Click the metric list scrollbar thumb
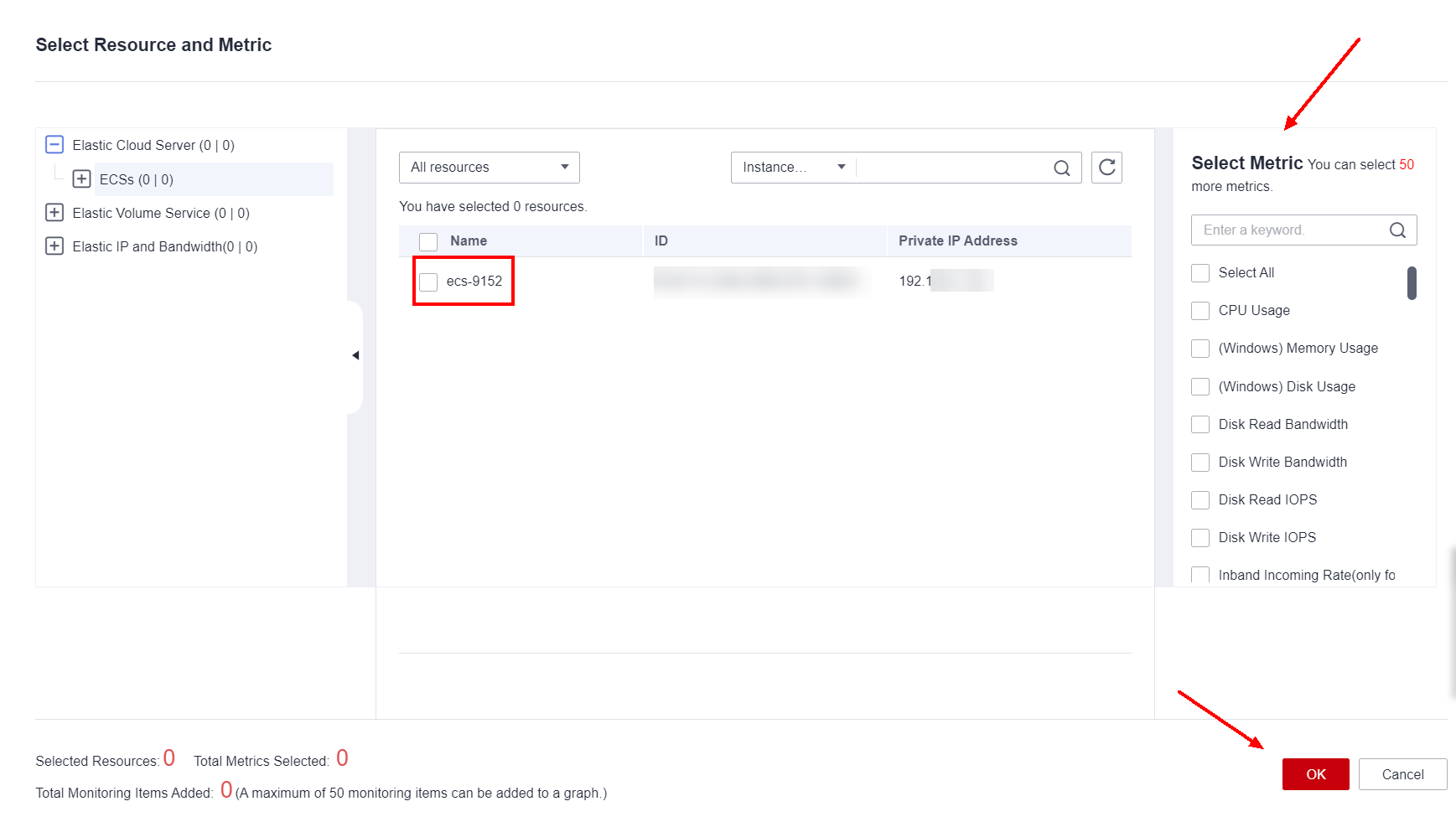The height and width of the screenshot is (822, 1456). (x=1412, y=283)
